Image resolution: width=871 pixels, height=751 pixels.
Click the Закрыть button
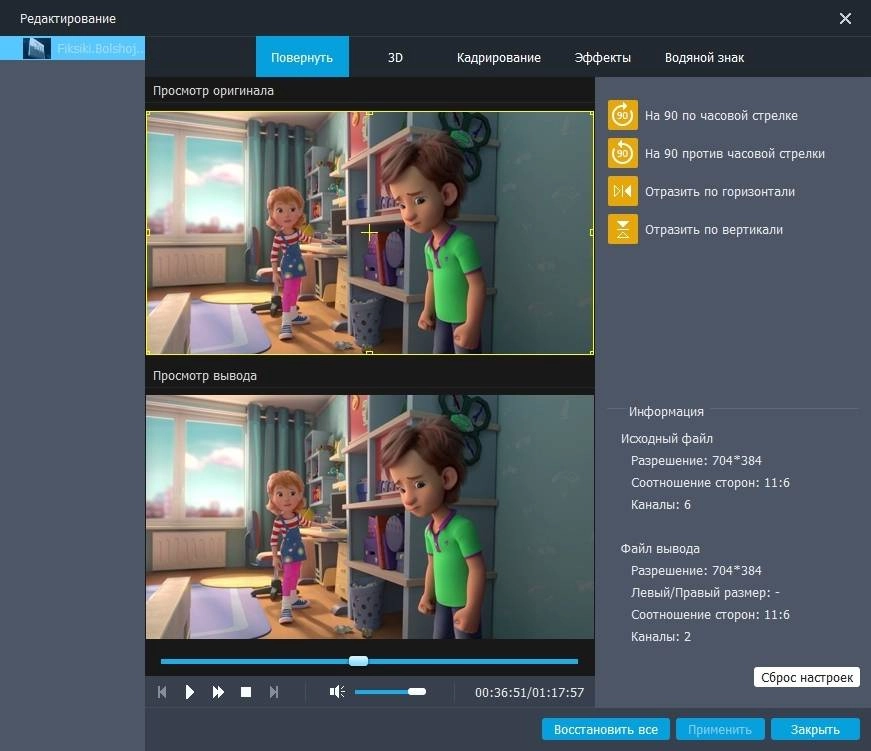(815, 729)
